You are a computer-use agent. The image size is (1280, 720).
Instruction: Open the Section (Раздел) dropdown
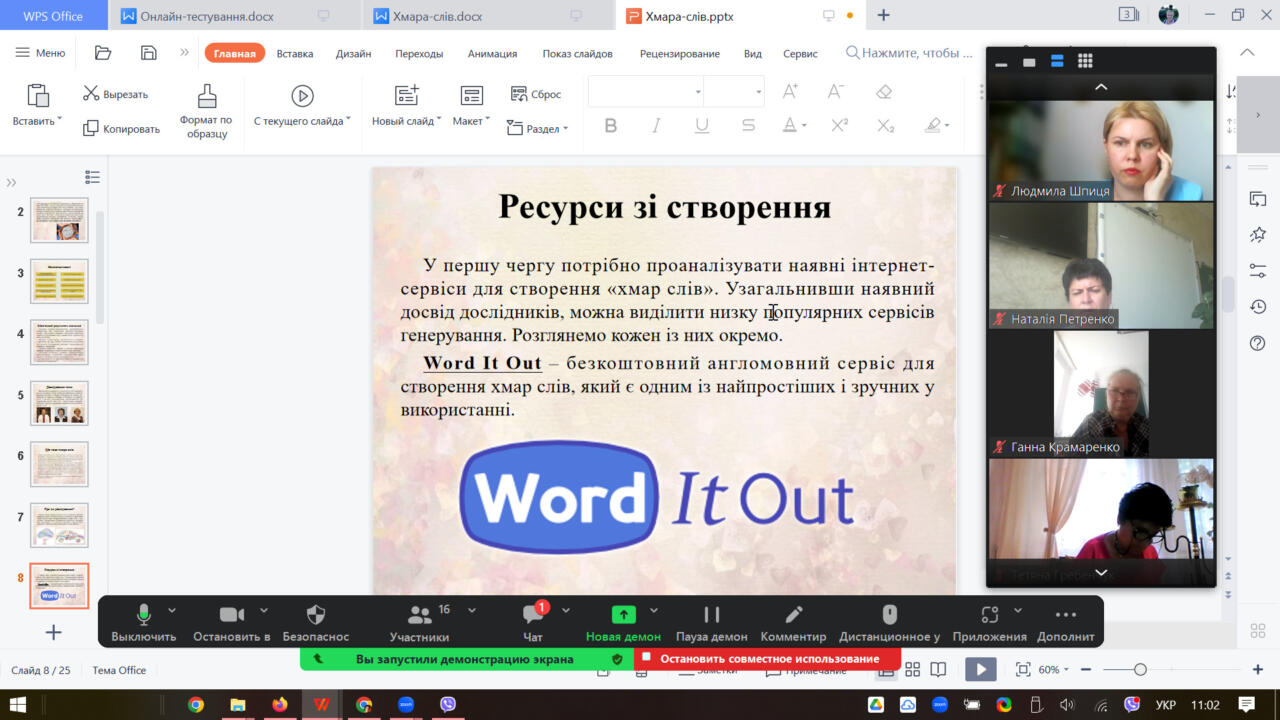click(537, 128)
